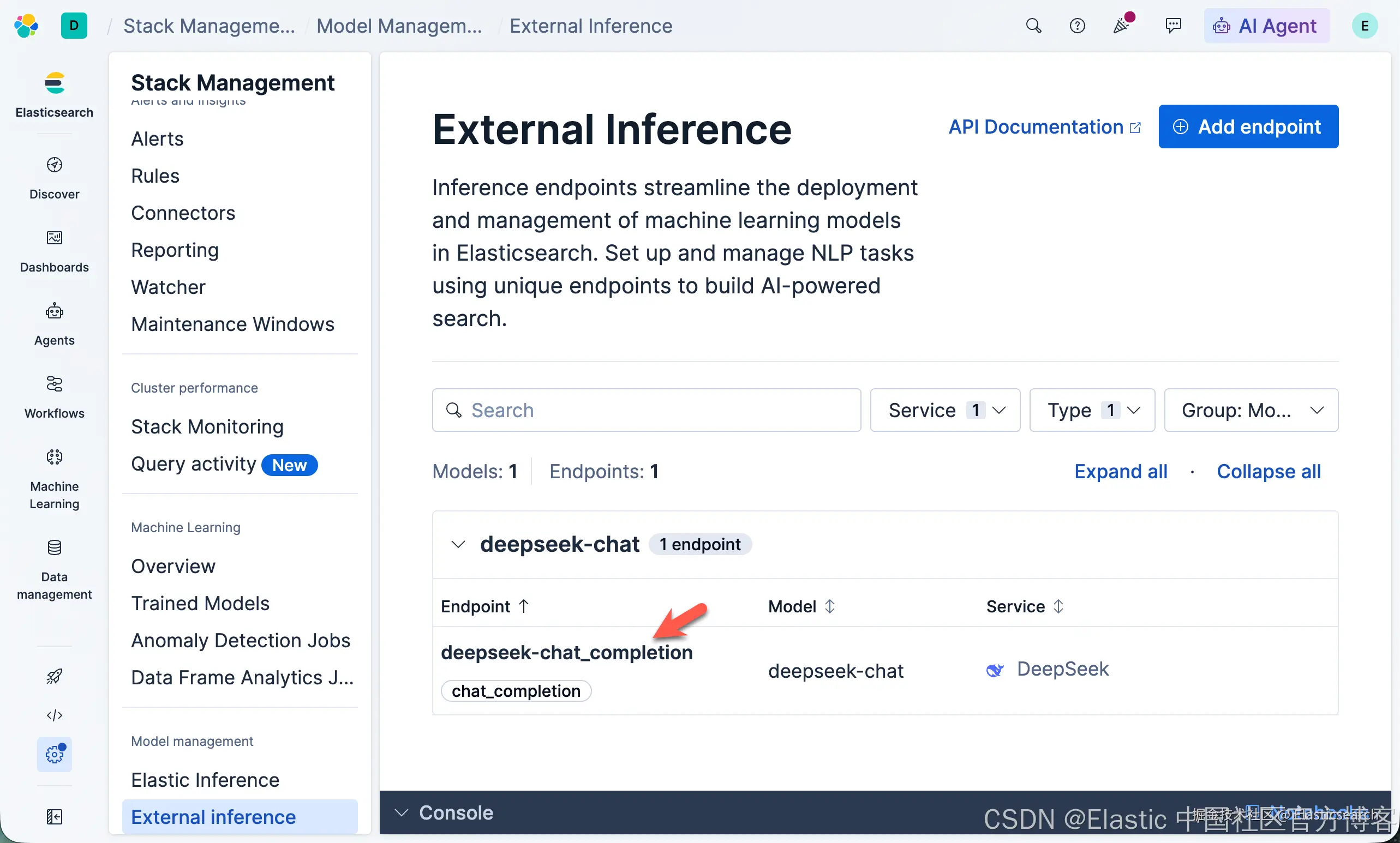Click Expand all
1400x843 pixels.
pos(1121,471)
